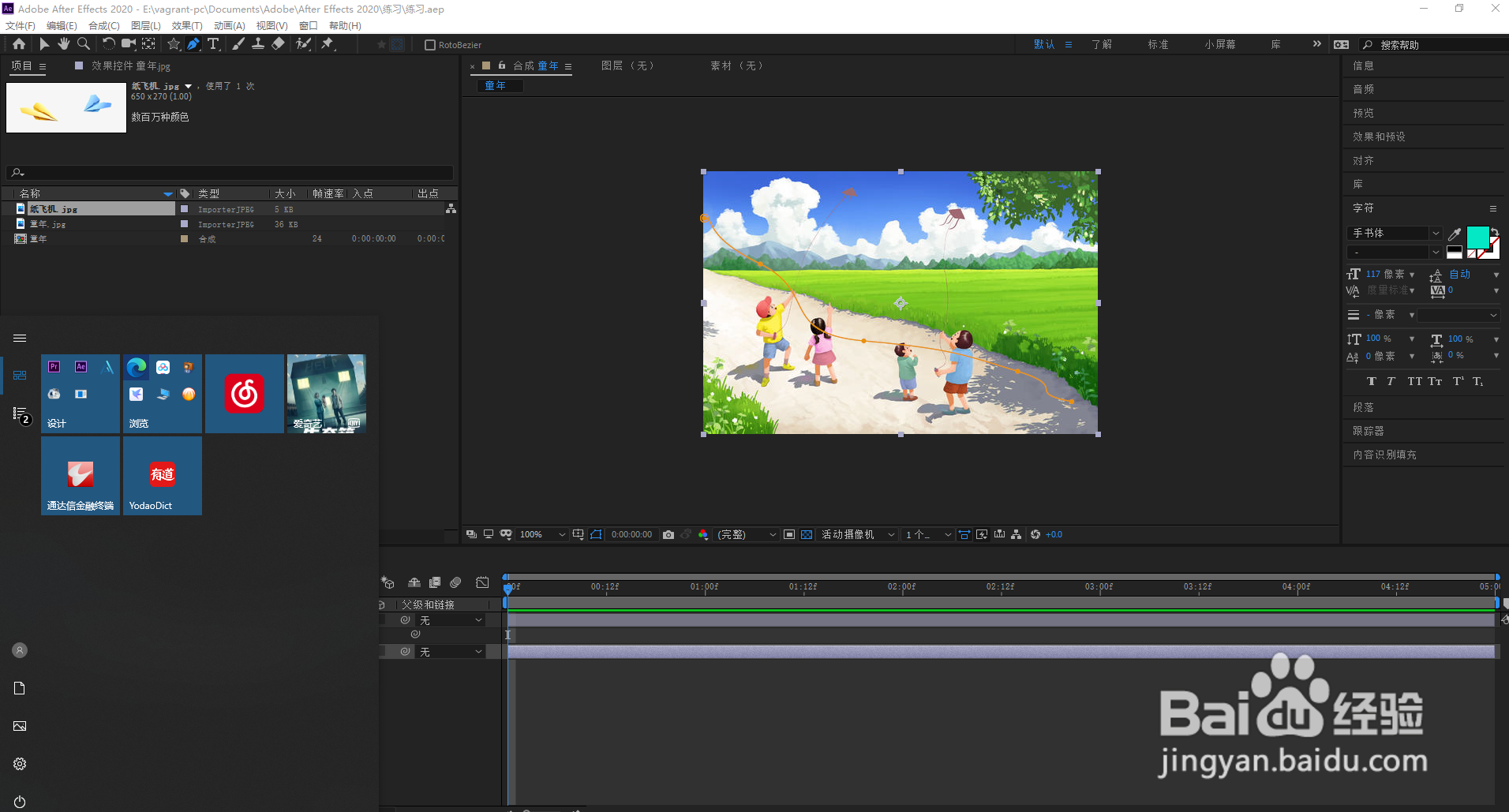Toggle the transparency grid button

807,534
